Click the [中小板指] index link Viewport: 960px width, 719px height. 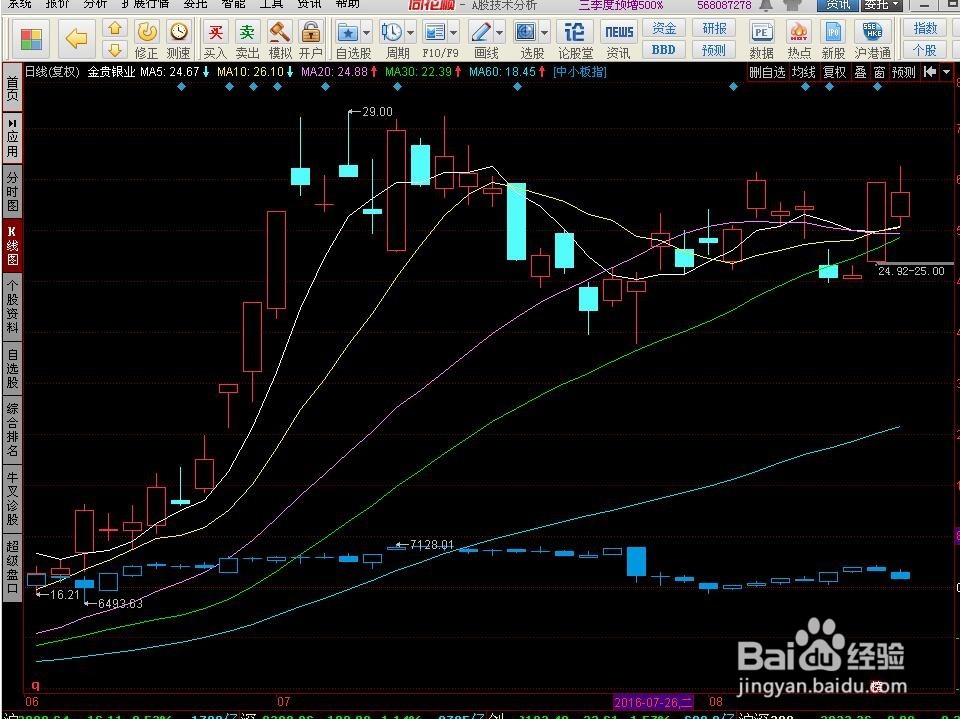coord(579,72)
